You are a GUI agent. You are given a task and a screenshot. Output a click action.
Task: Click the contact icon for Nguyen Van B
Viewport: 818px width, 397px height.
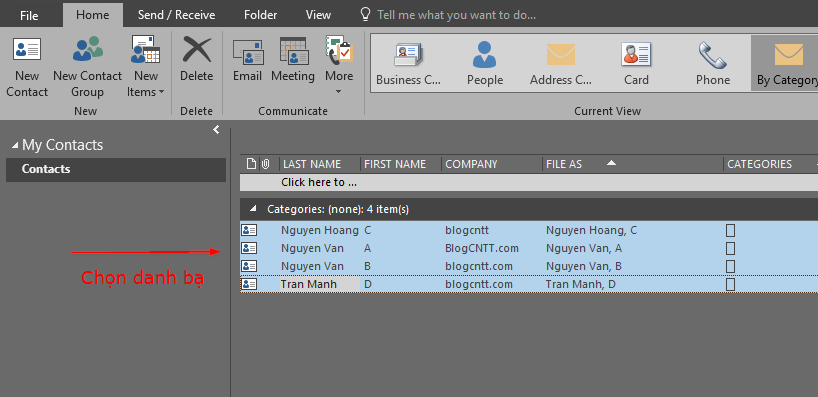pos(249,266)
